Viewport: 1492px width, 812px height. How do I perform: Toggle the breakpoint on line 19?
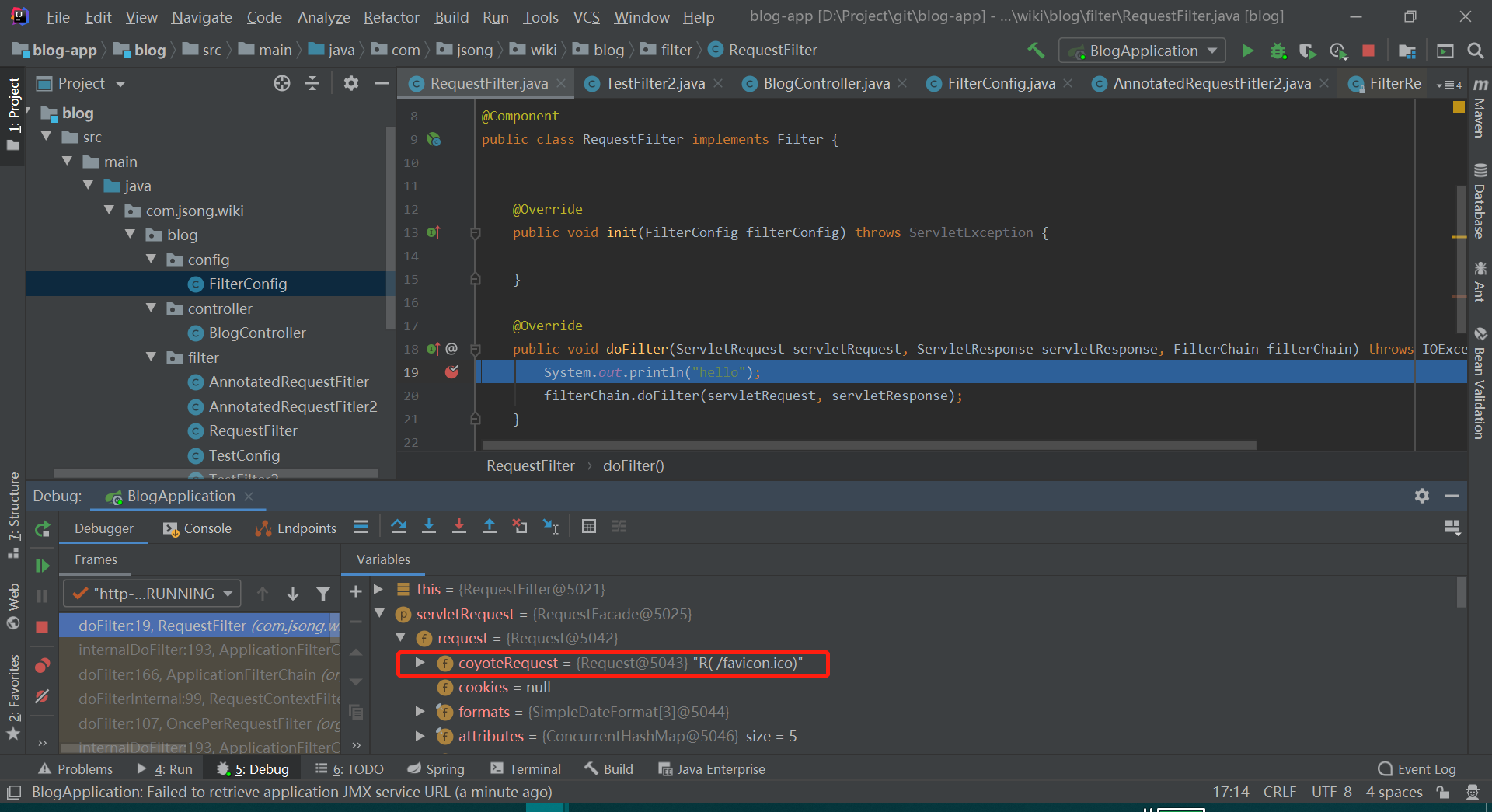451,372
